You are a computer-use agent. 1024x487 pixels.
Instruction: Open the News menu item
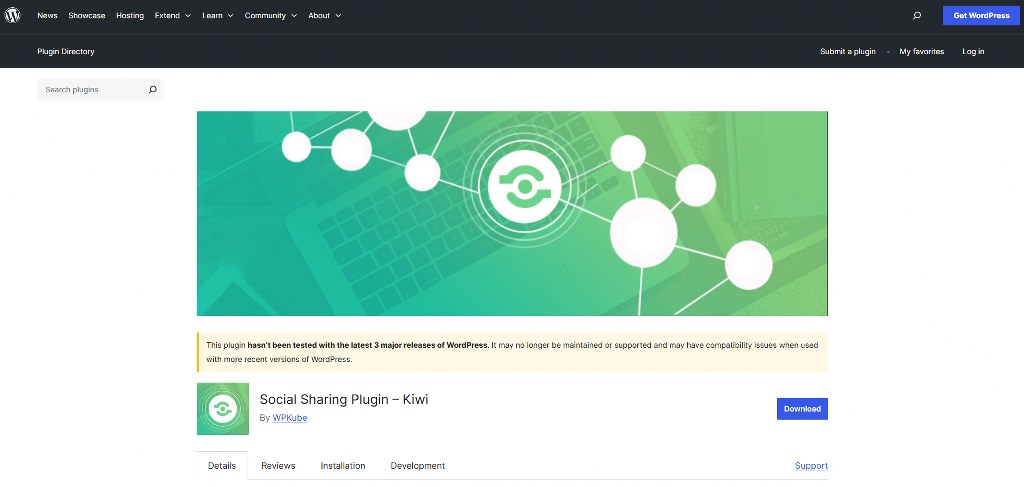(47, 16)
